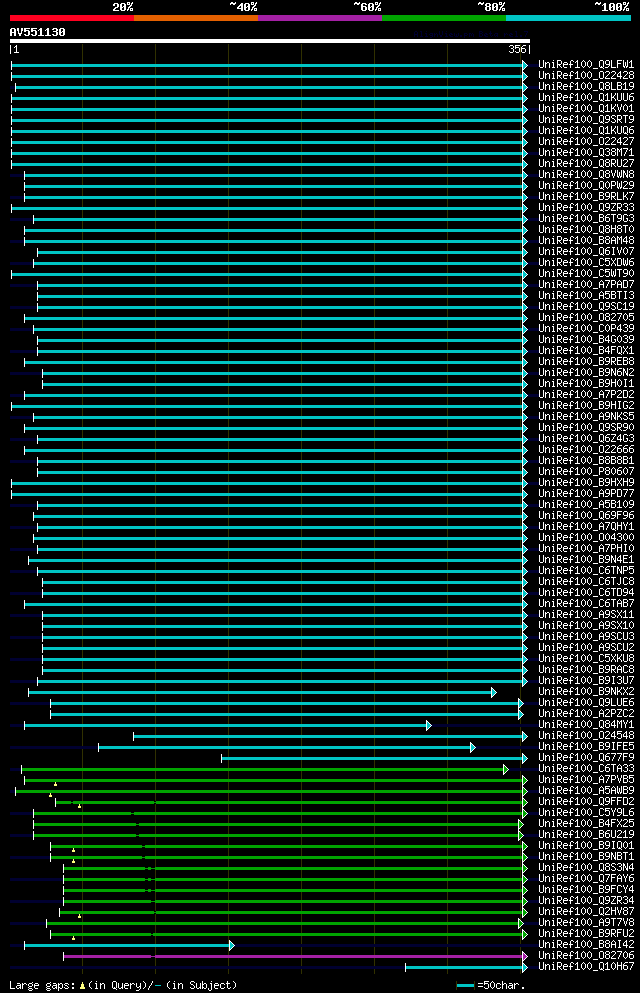Click the orange ~40% legend color bar

(196, 18)
